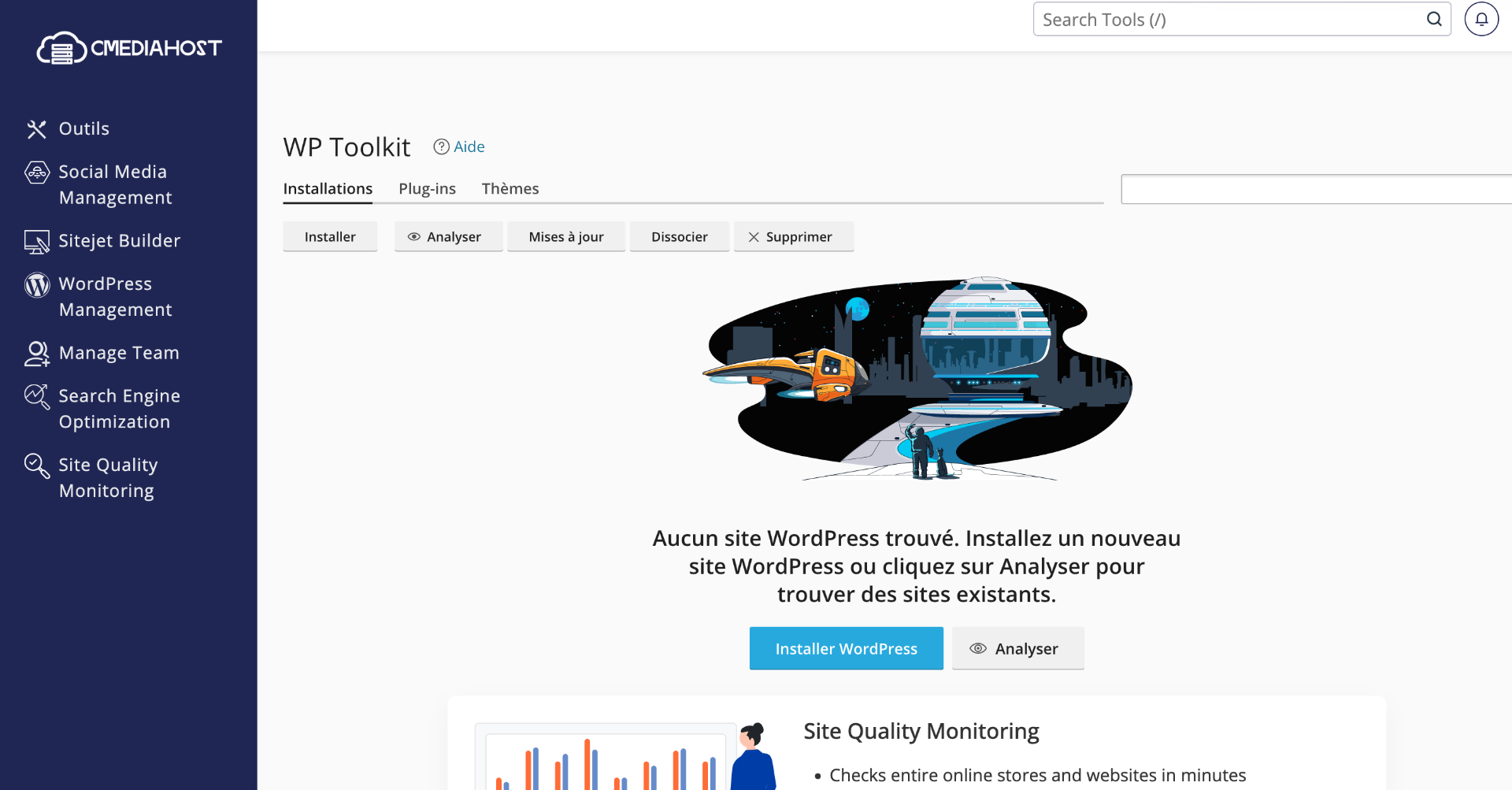1512x790 pixels.
Task: Click the Dissocier button
Action: tap(680, 236)
